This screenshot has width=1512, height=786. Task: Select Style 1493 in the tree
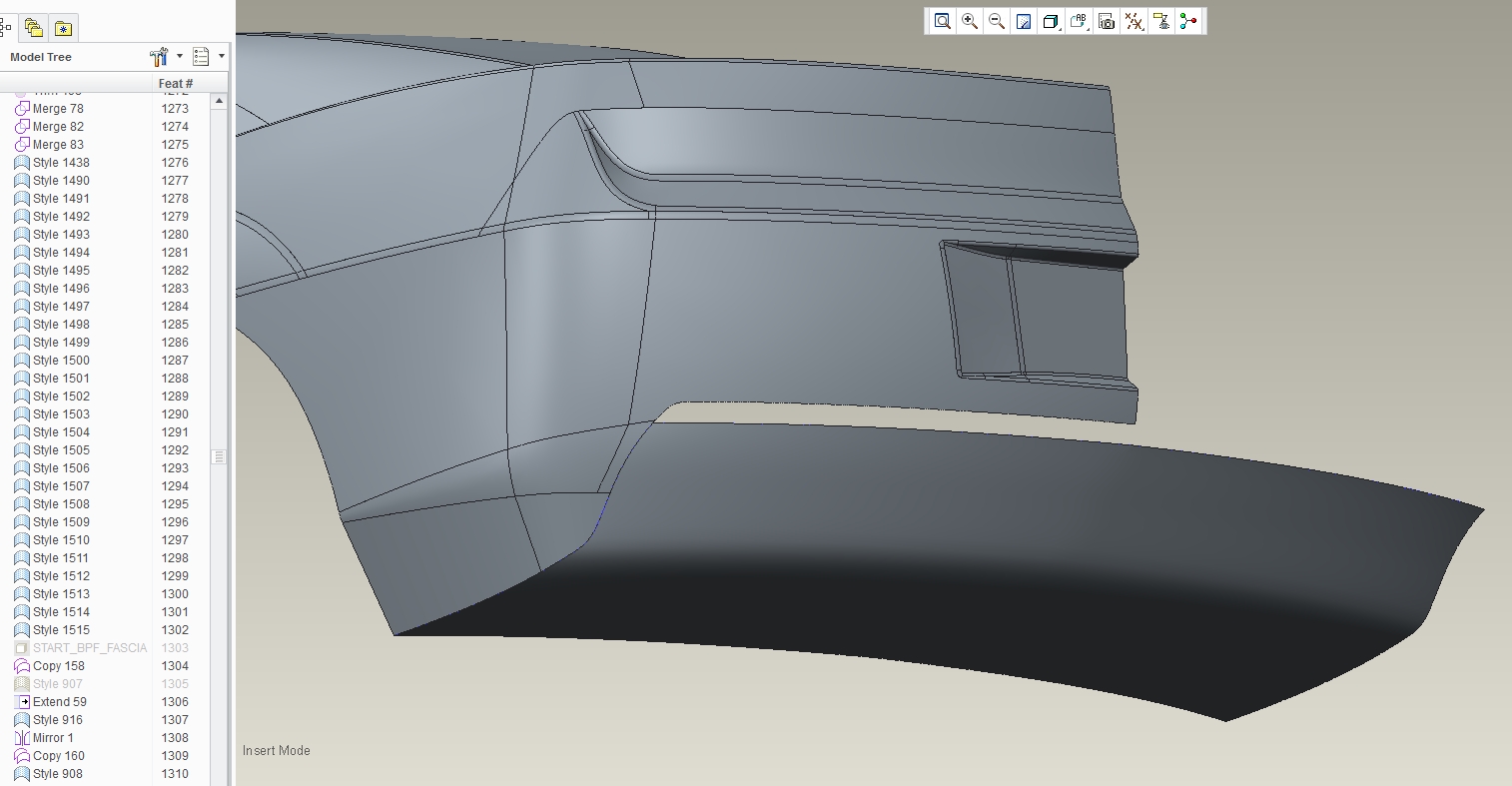click(61, 235)
